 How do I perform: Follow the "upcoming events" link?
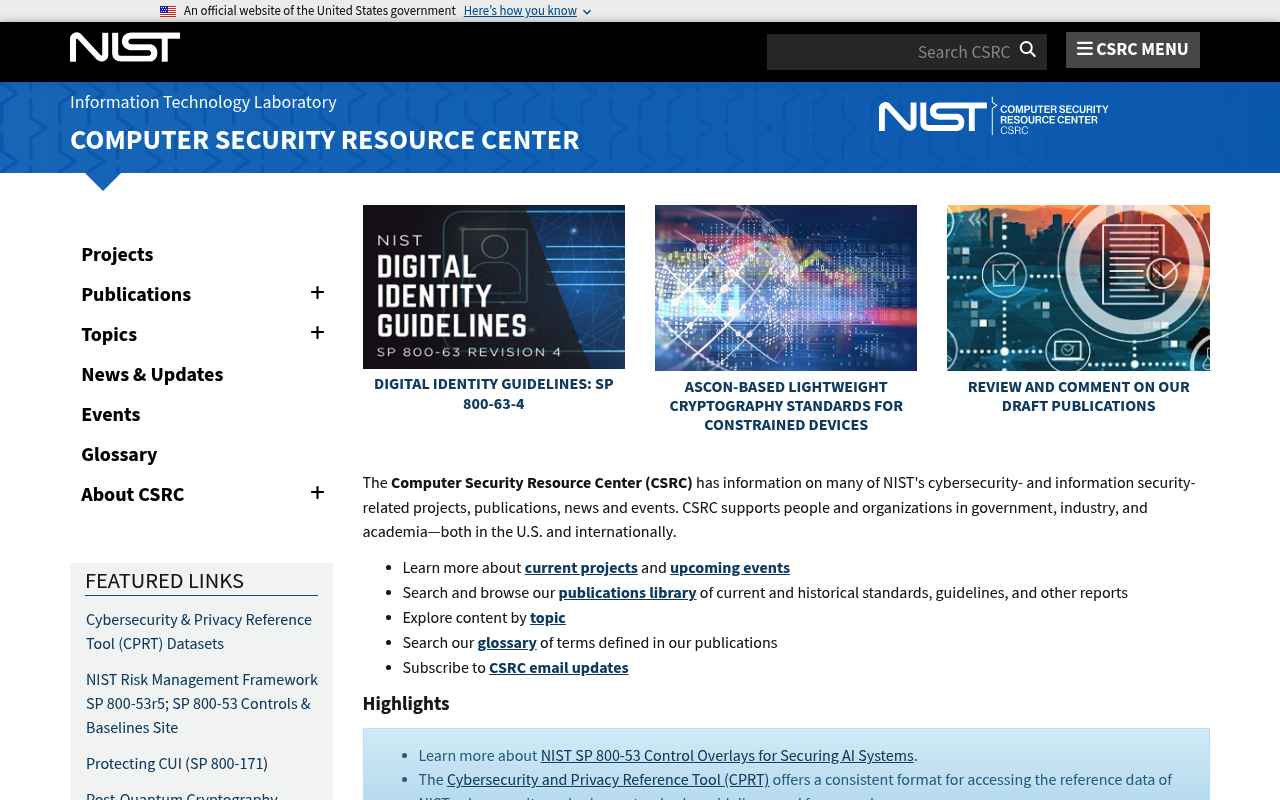(x=730, y=568)
